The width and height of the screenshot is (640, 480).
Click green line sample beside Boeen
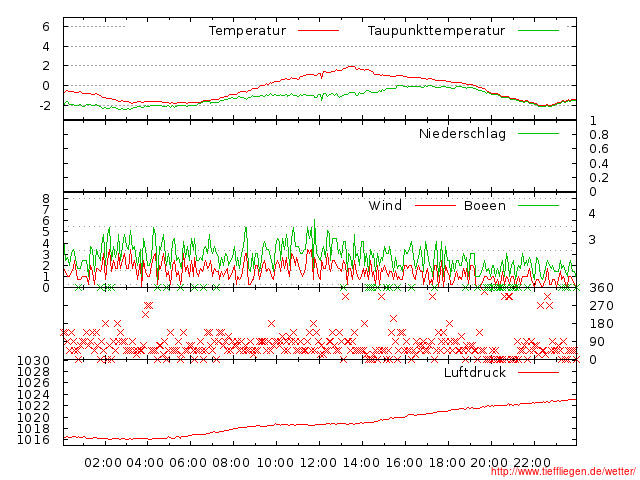(x=538, y=205)
